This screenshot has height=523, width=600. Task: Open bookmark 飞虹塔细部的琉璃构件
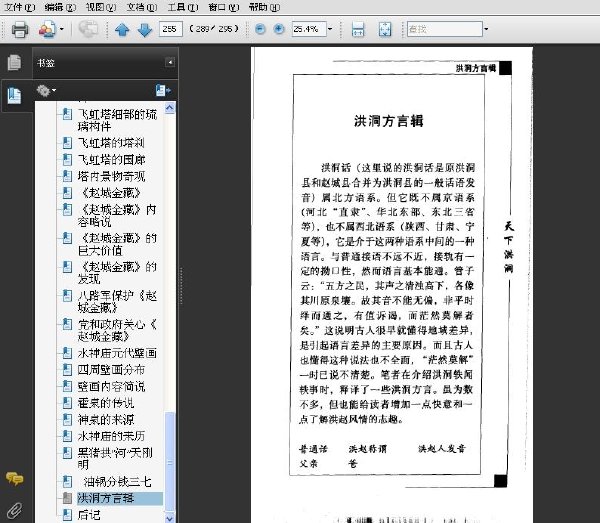117,120
